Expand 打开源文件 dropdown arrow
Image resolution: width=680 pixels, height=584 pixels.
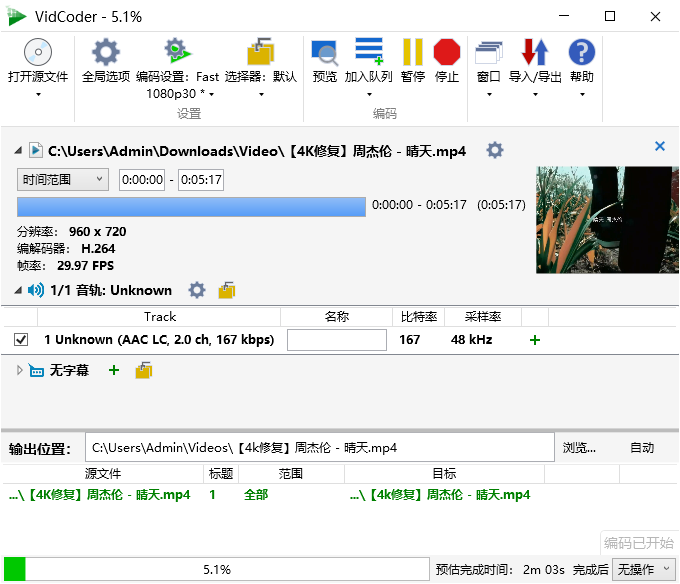tap(38, 95)
